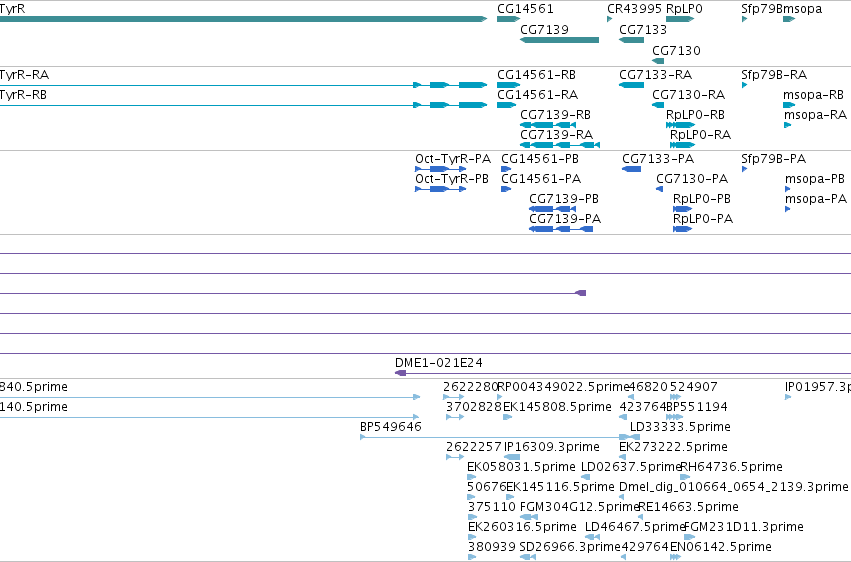
Task: Click the CG14561 gene label
Action: point(525,9)
